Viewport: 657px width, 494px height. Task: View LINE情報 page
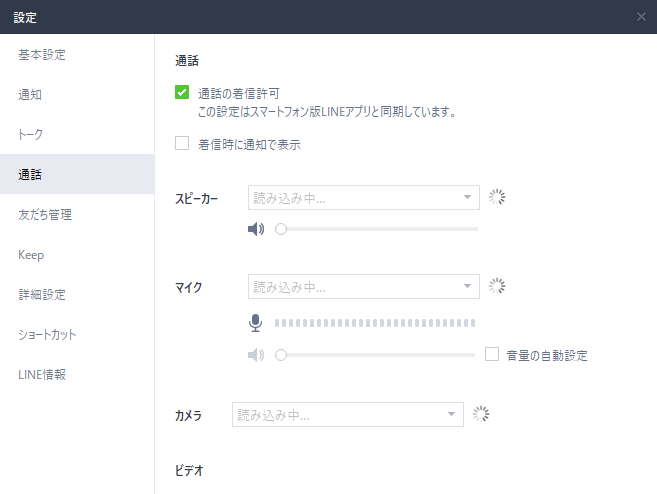tap(77, 375)
